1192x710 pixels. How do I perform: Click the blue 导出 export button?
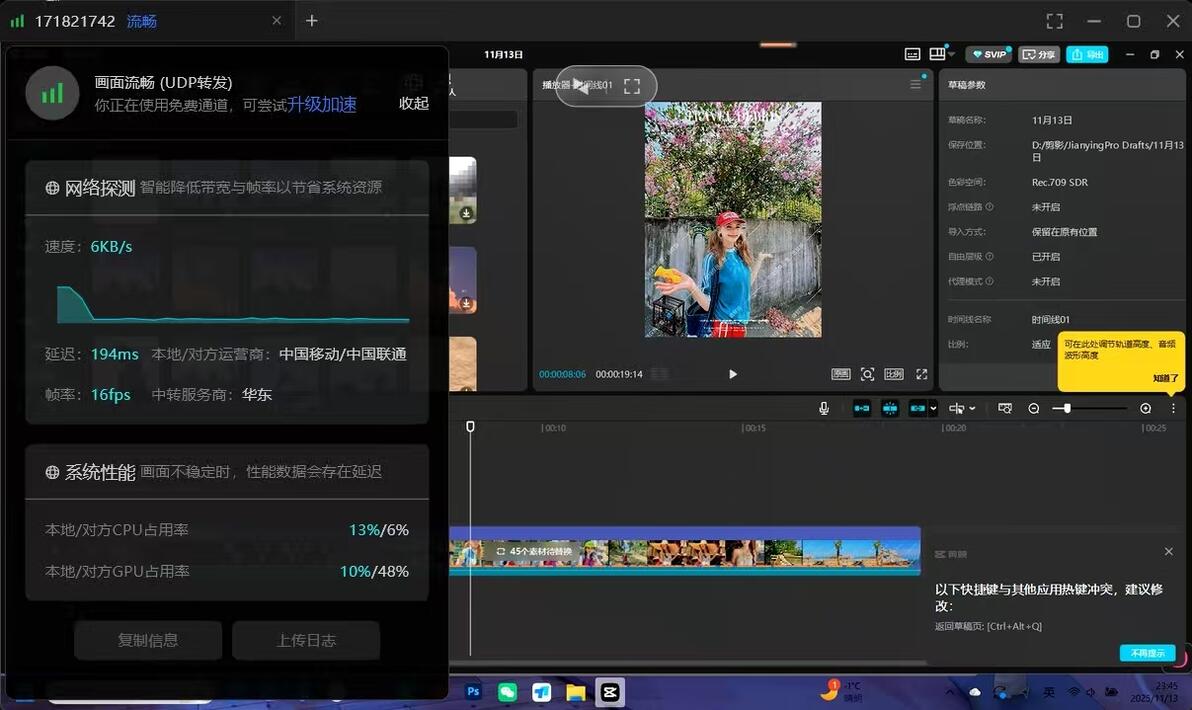click(1087, 54)
